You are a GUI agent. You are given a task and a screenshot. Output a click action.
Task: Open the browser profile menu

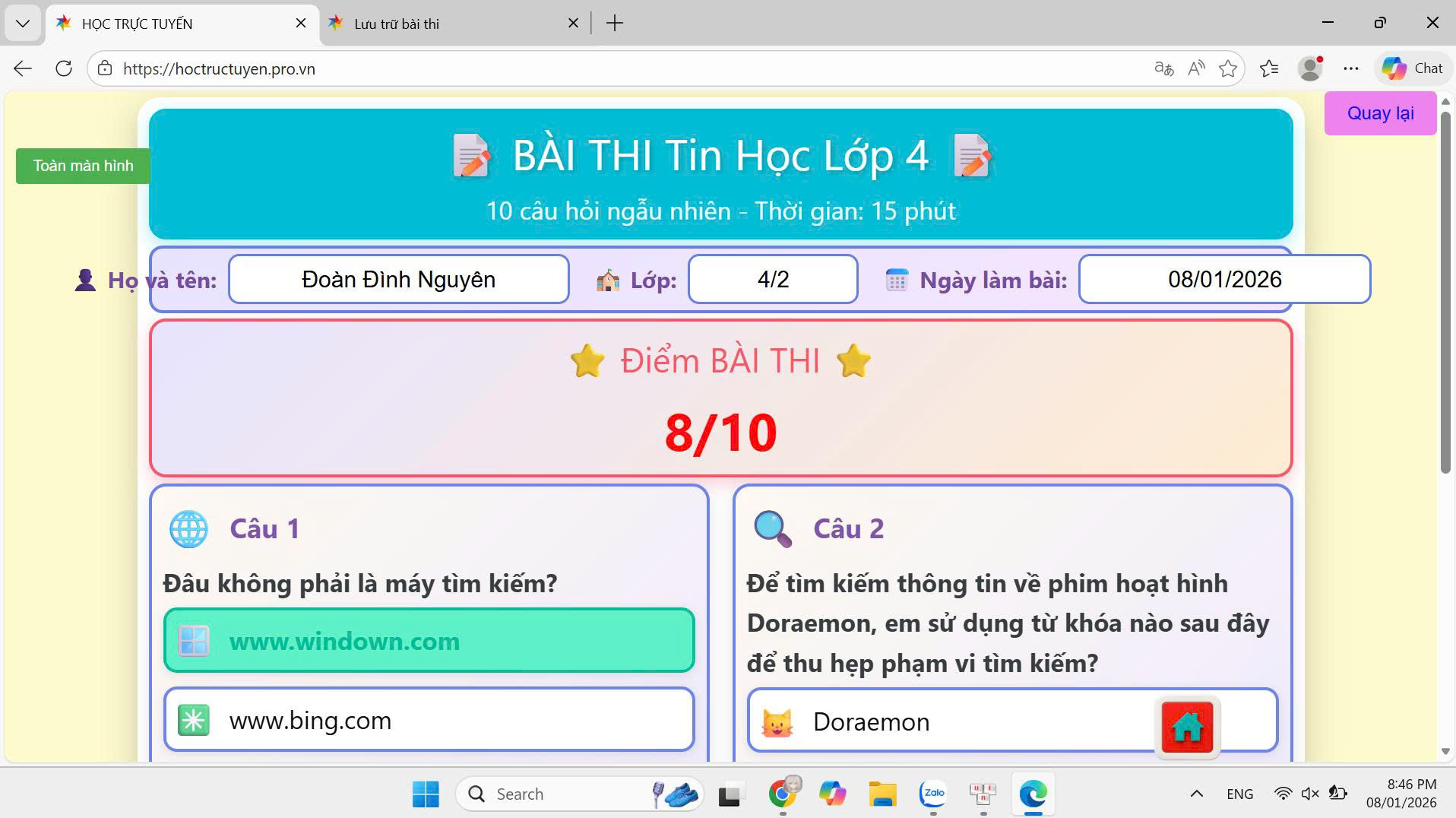click(x=1309, y=68)
